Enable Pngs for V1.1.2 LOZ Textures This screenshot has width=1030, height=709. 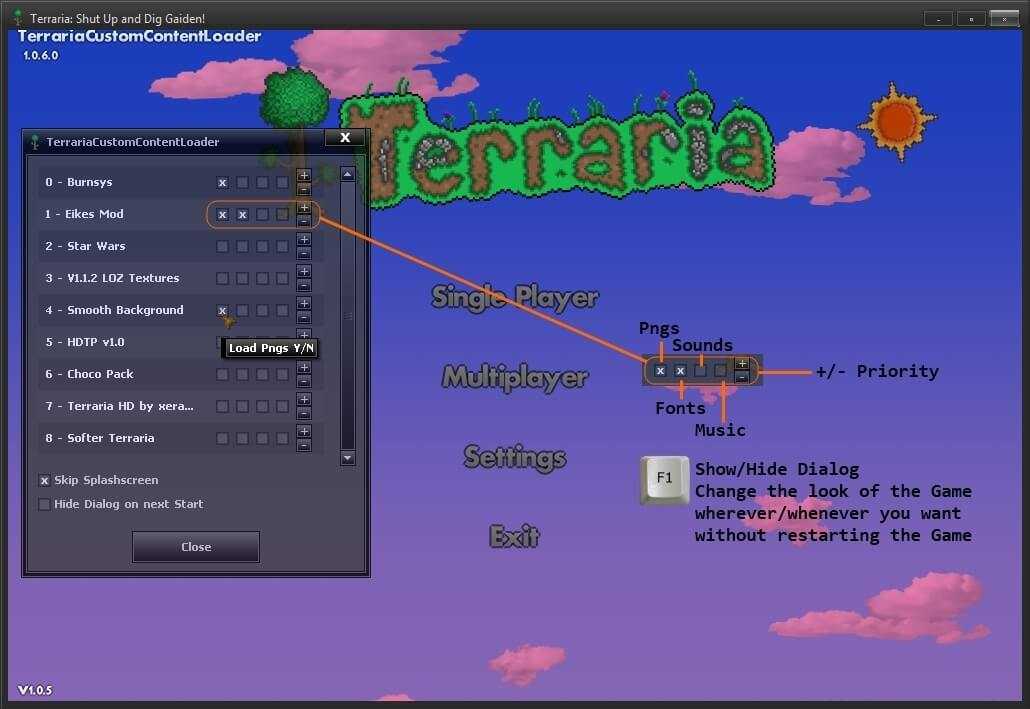click(x=223, y=279)
